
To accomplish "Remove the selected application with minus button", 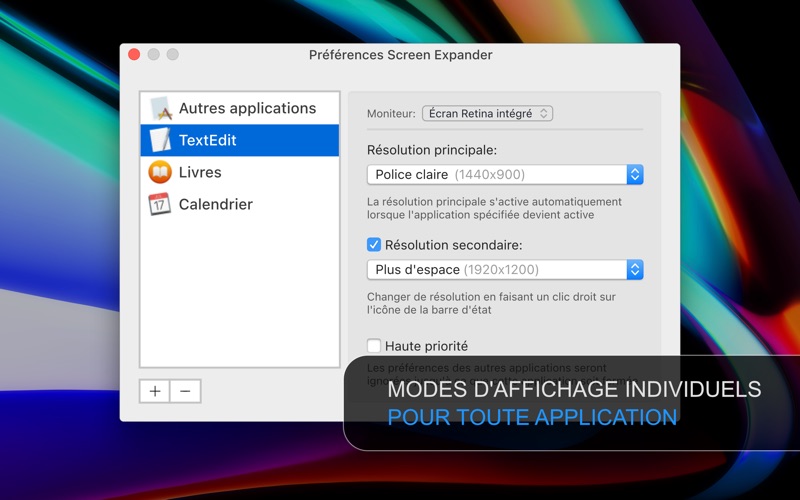I will [185, 391].
